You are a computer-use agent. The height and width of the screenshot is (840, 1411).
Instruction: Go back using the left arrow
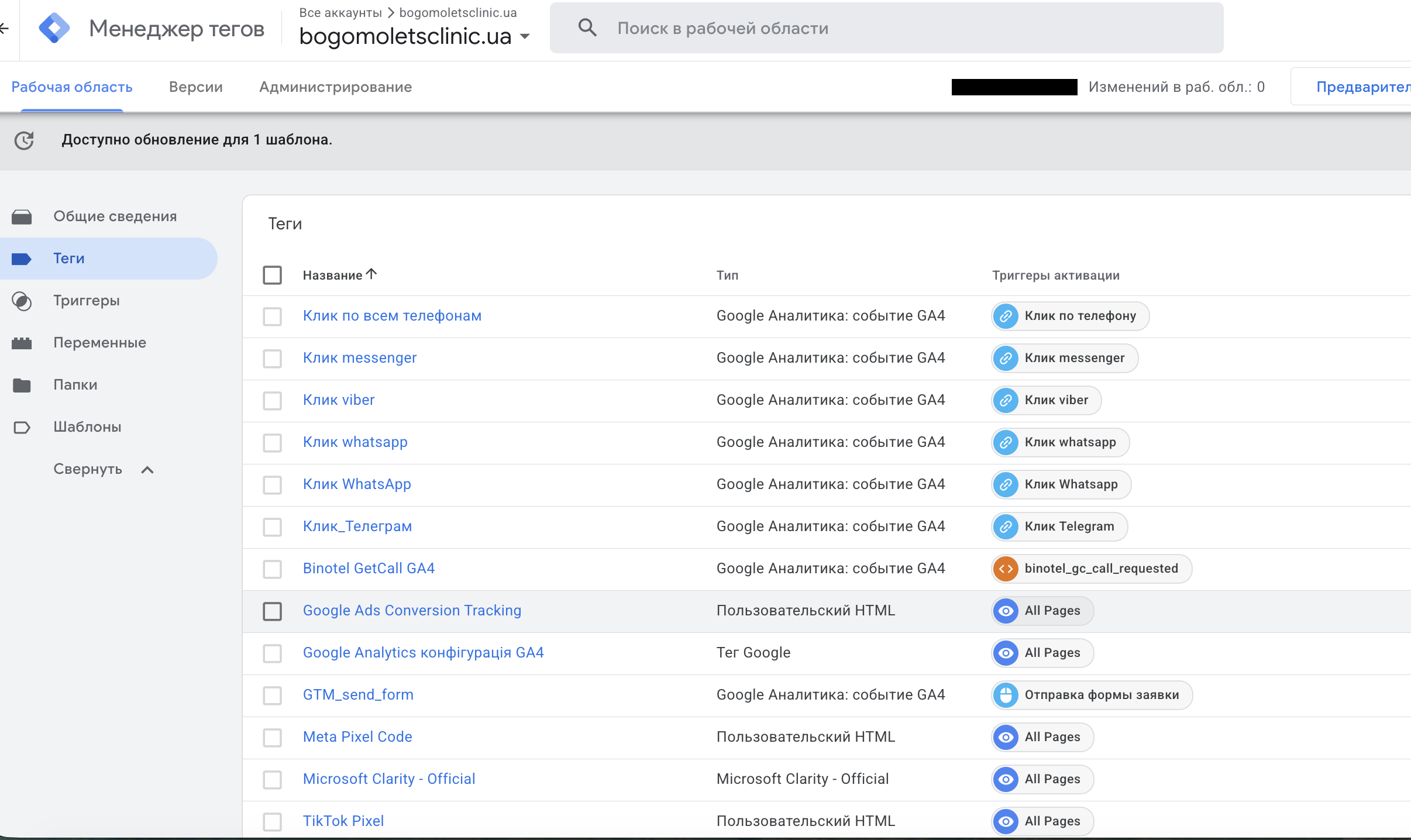click(4, 28)
